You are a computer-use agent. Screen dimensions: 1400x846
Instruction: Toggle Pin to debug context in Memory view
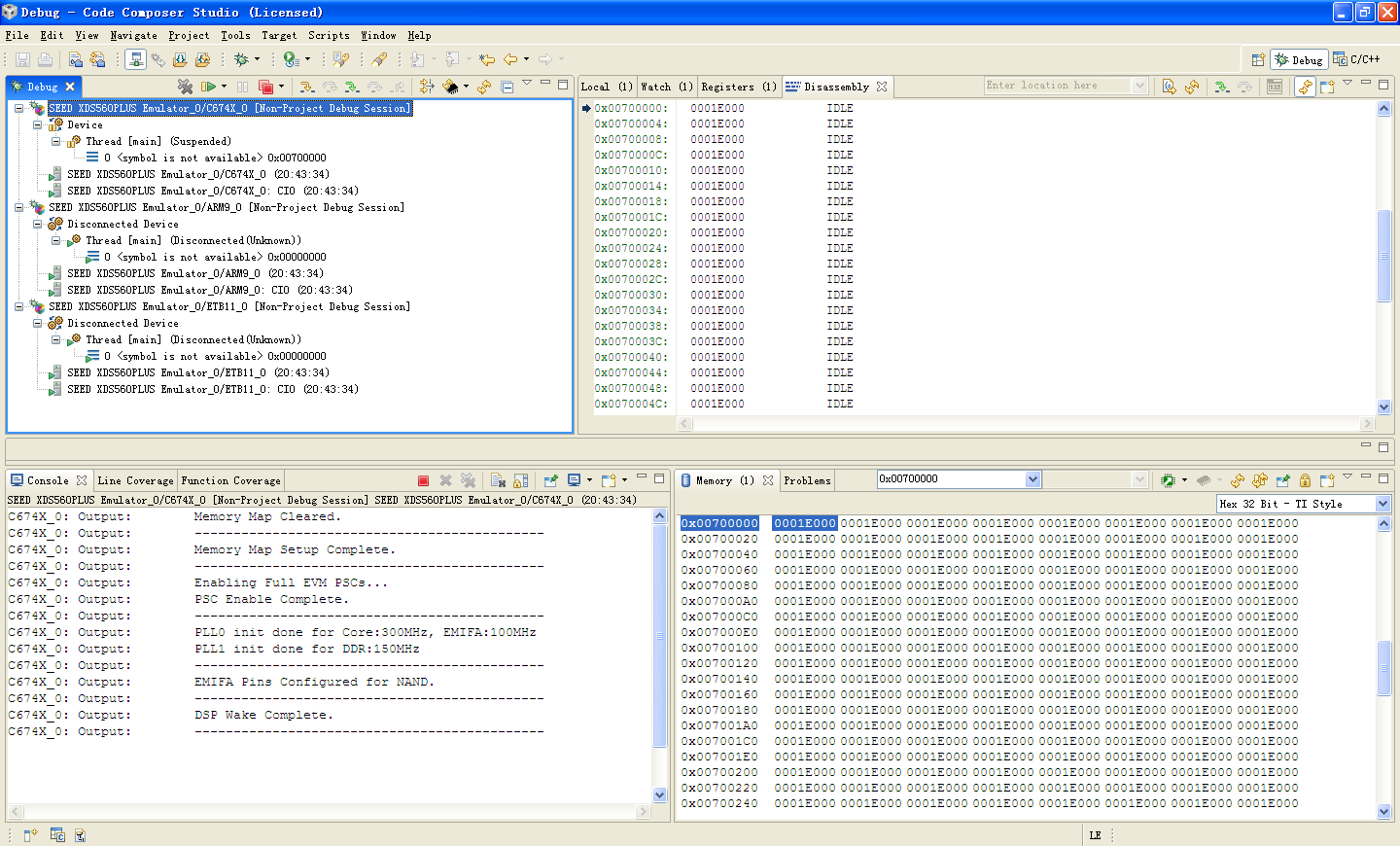click(1282, 480)
